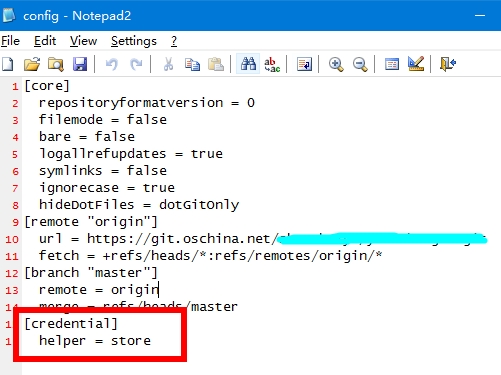
Task: Open Customize Schemes ruler-pencil icon
Action: click(416, 64)
